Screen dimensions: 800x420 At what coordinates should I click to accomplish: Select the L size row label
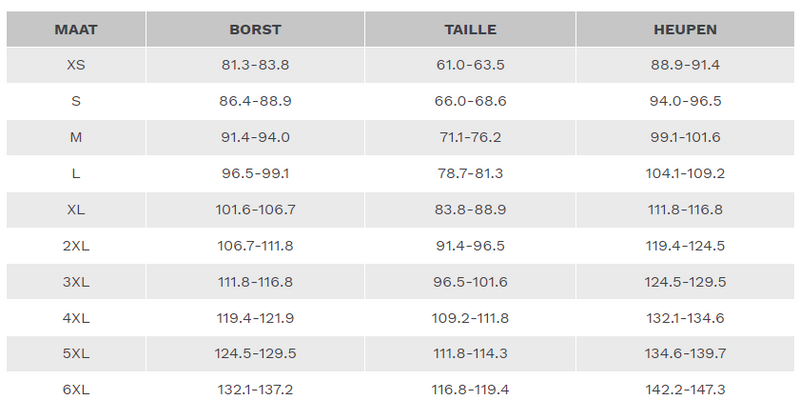pos(76,173)
